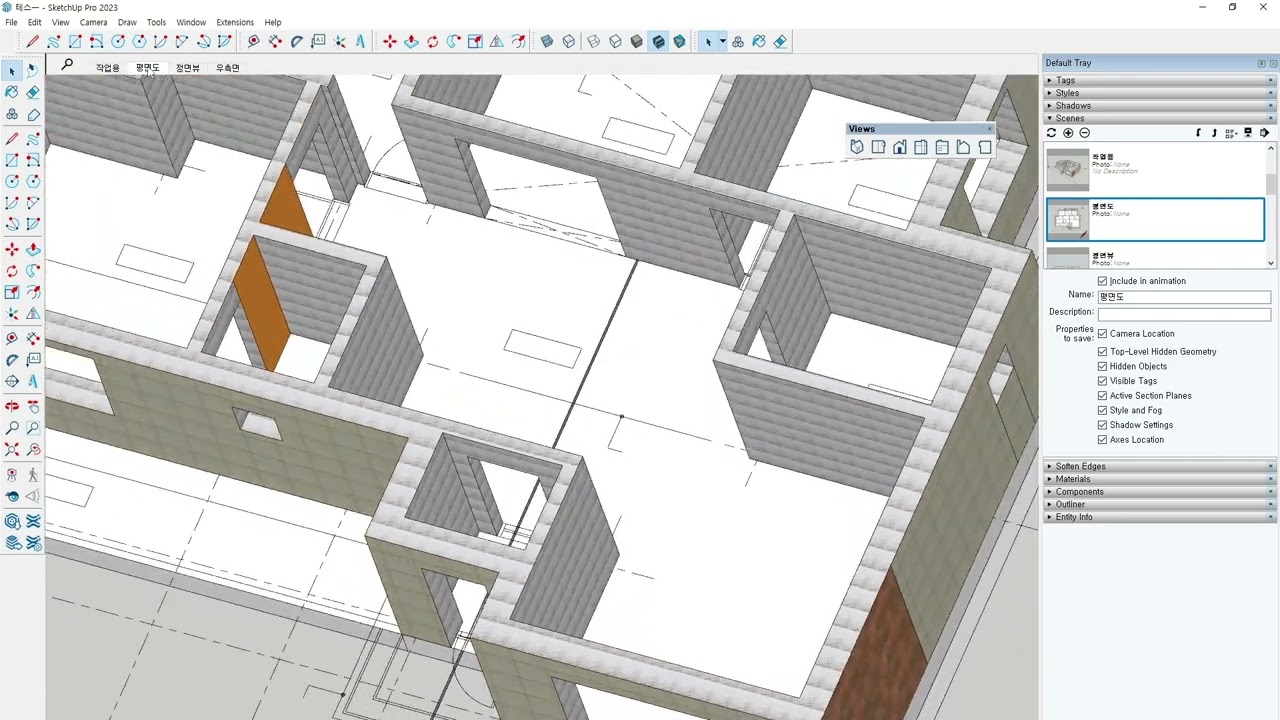Viewport: 1280px width, 720px height.
Task: Choose the Protractor tool in top toolbar
Action: (296, 41)
